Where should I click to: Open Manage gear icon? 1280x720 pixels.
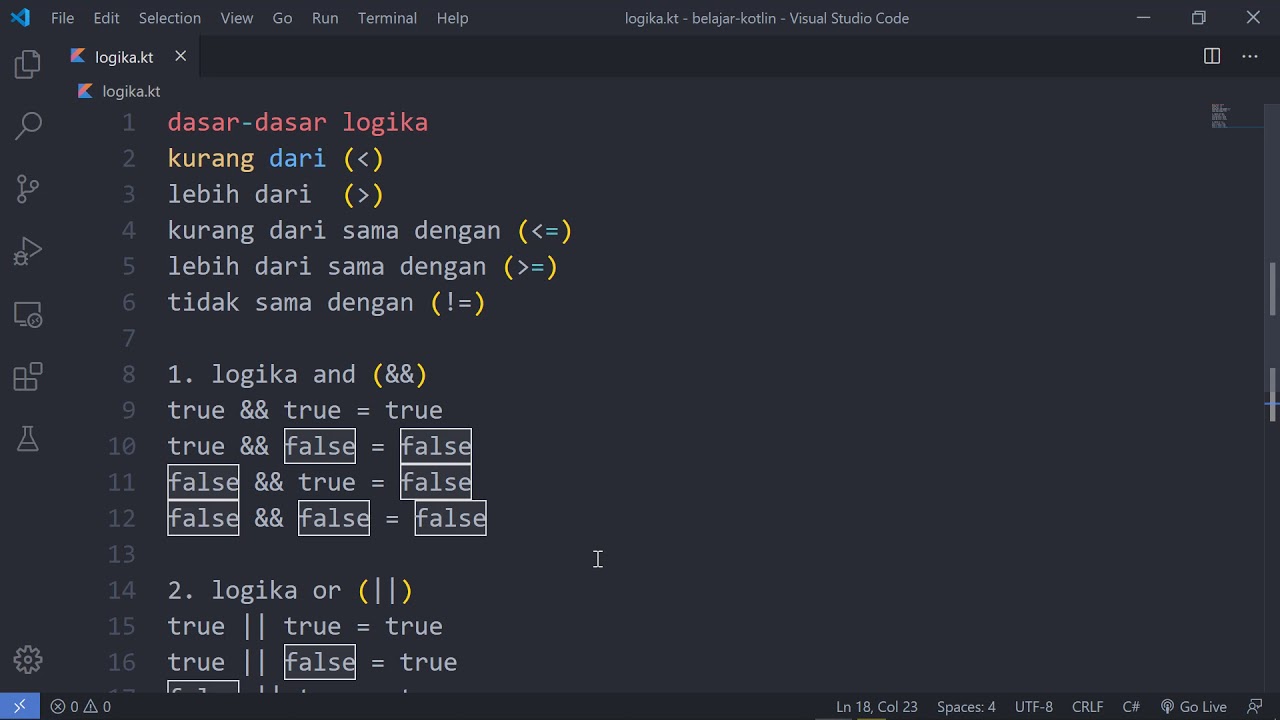click(x=28, y=659)
